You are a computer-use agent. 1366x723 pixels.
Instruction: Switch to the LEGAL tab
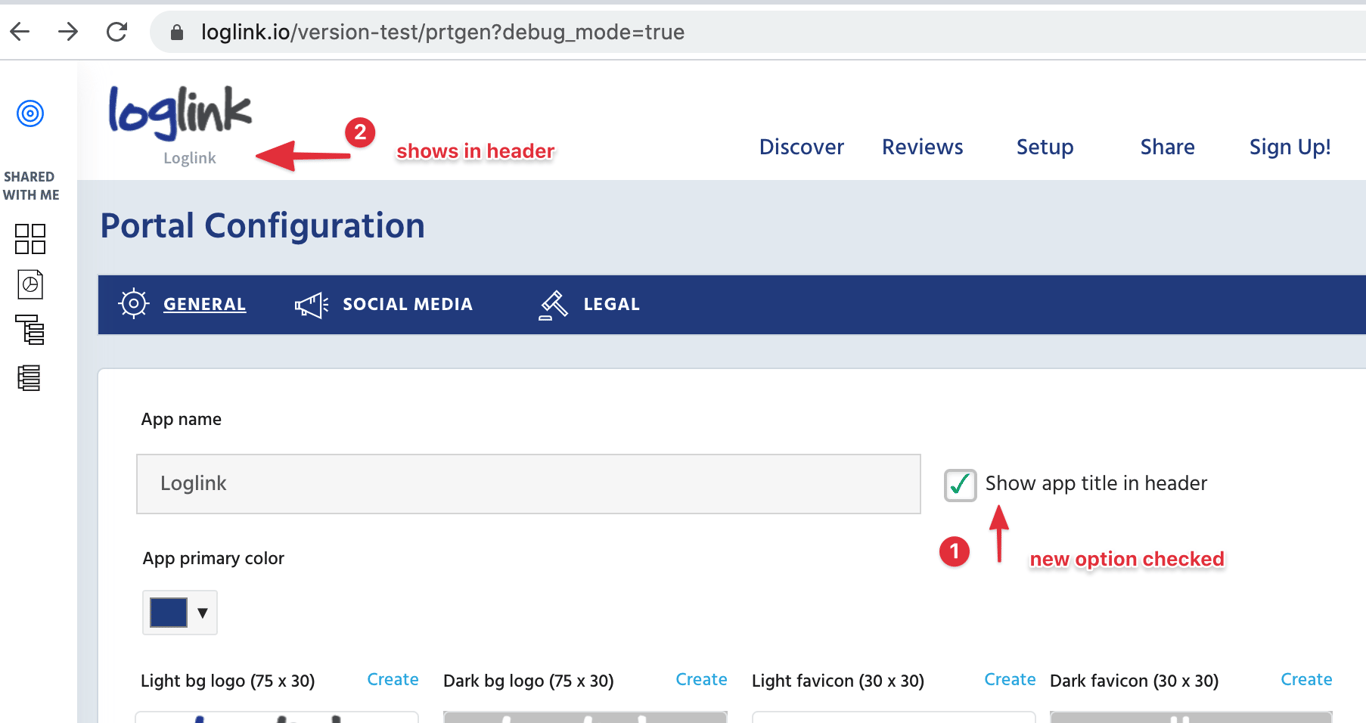pyautogui.click(x=611, y=304)
